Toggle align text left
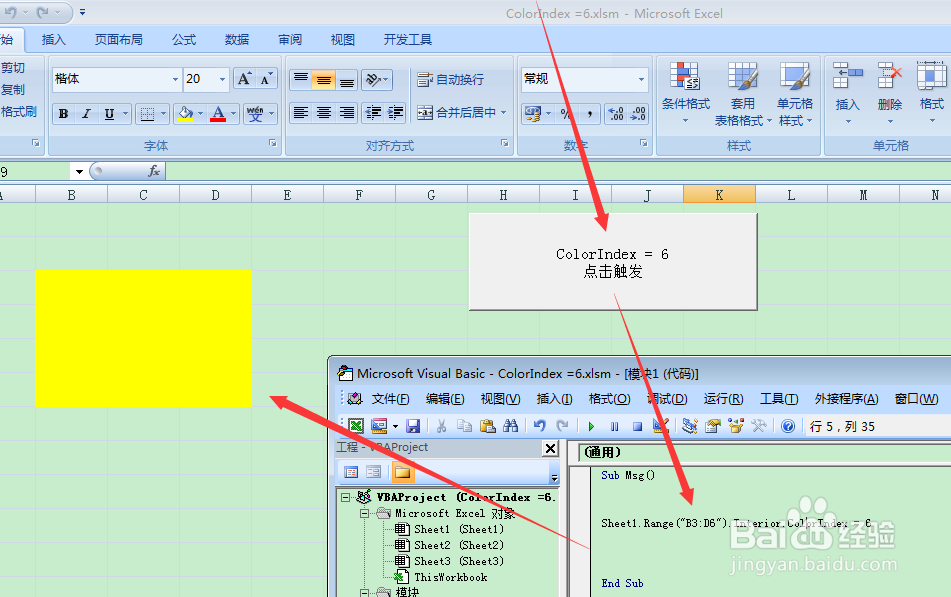 coord(301,113)
